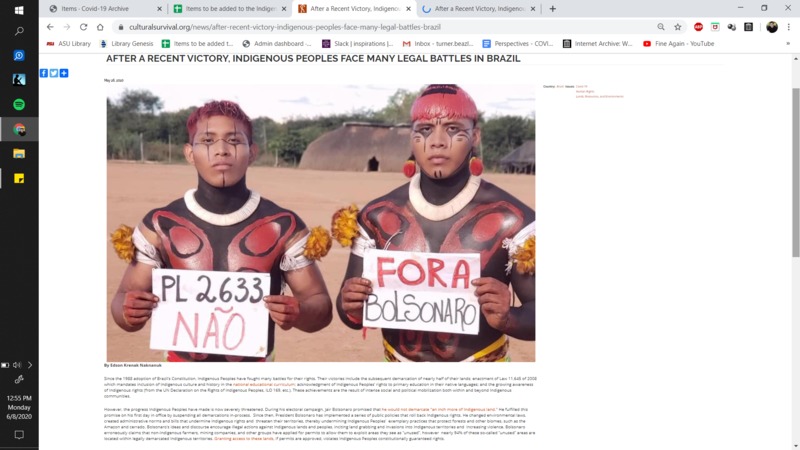Image resolution: width=800 pixels, height=450 pixels.
Task: Click the URL address bar field
Action: [x=388, y=27]
